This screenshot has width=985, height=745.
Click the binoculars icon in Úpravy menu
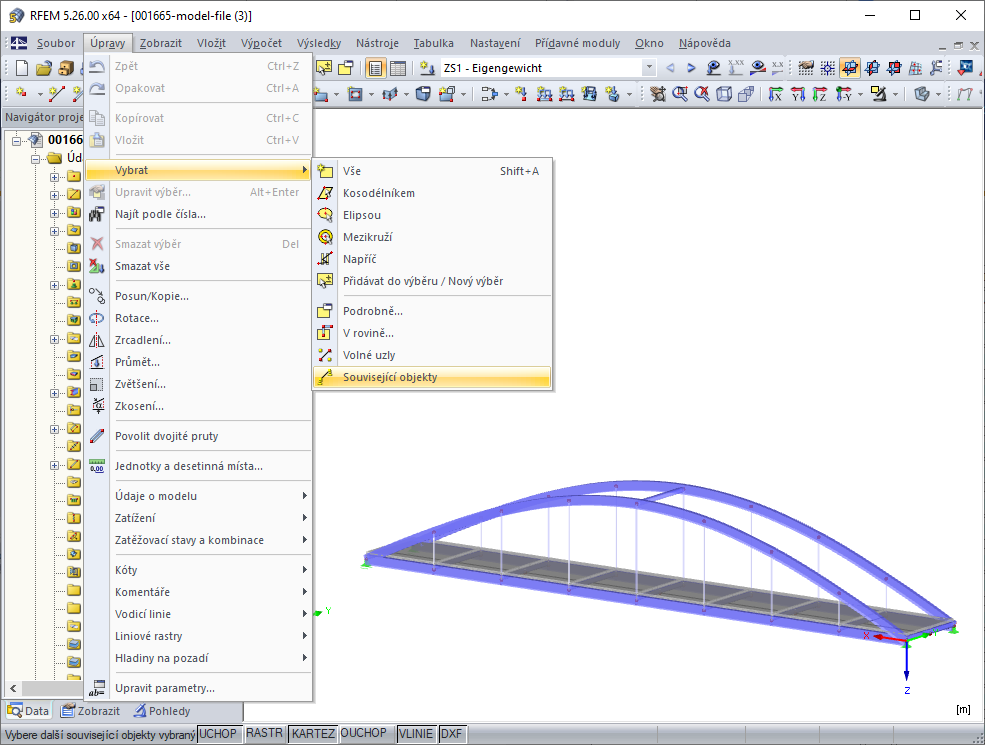[x=97, y=214]
